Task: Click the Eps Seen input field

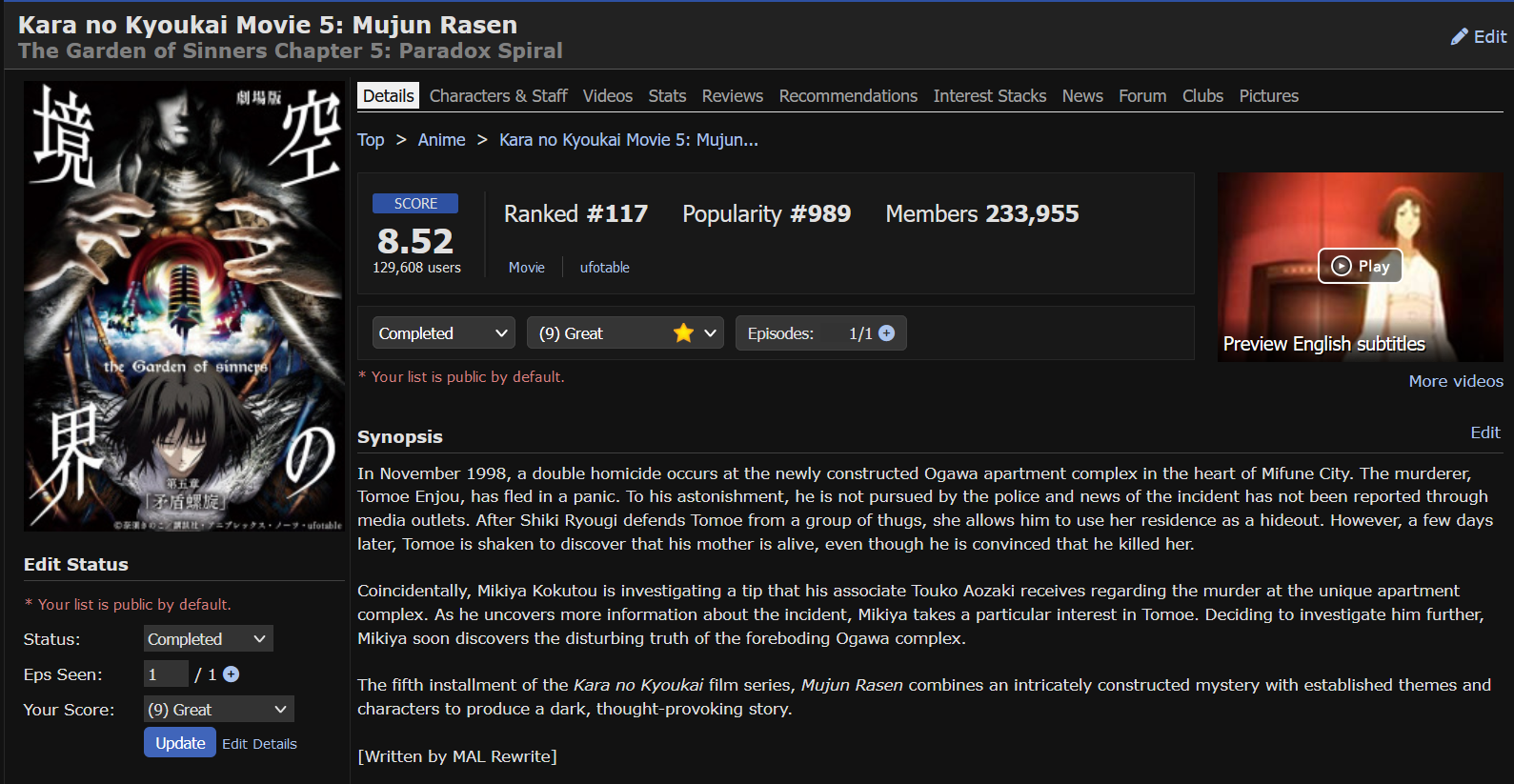Action: pyautogui.click(x=166, y=674)
